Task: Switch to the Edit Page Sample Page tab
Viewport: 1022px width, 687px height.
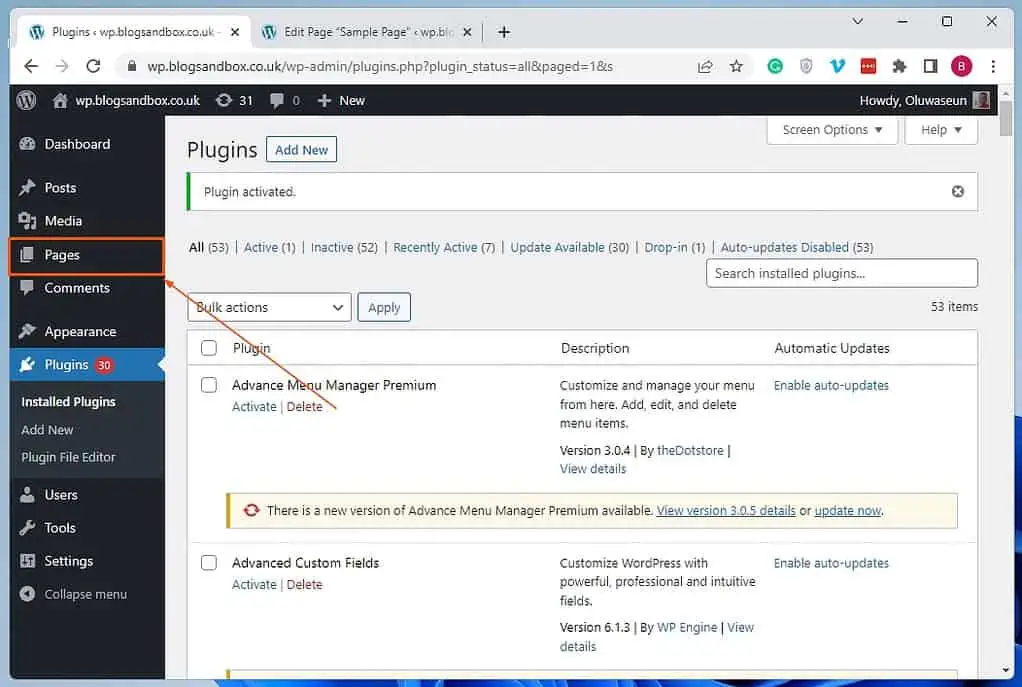Action: tap(366, 32)
